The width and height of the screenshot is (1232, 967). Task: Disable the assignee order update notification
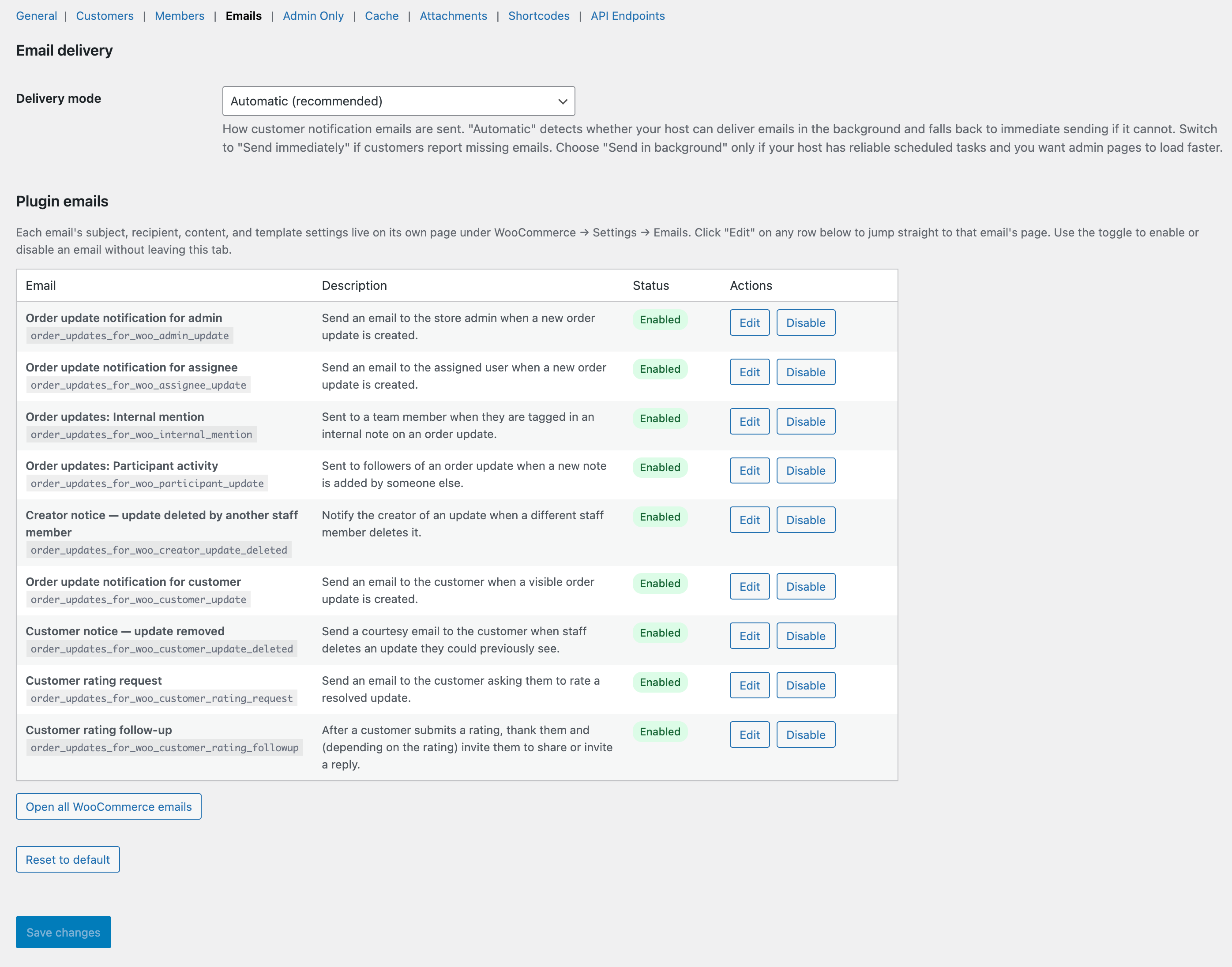pos(806,372)
